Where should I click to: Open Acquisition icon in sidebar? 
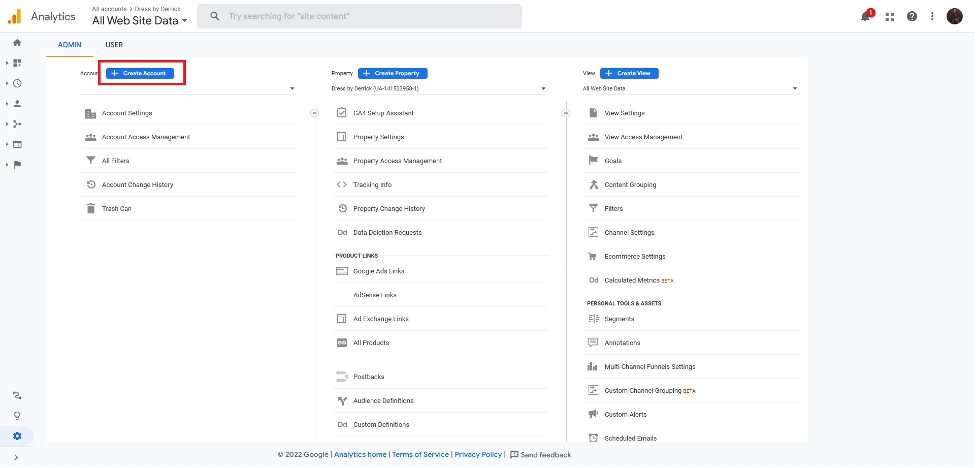[x=17, y=124]
